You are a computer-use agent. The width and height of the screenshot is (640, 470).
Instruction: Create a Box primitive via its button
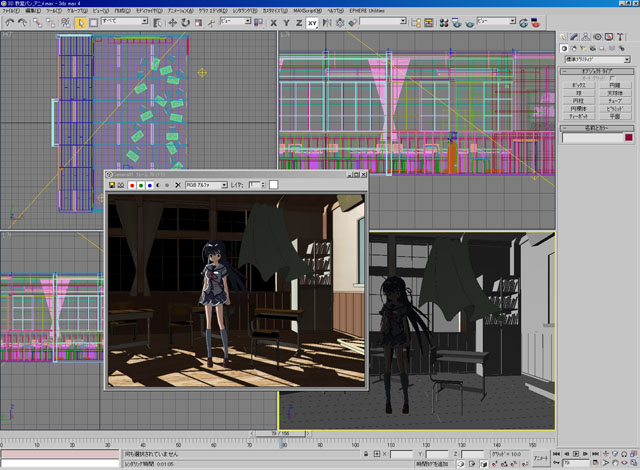click(578, 85)
